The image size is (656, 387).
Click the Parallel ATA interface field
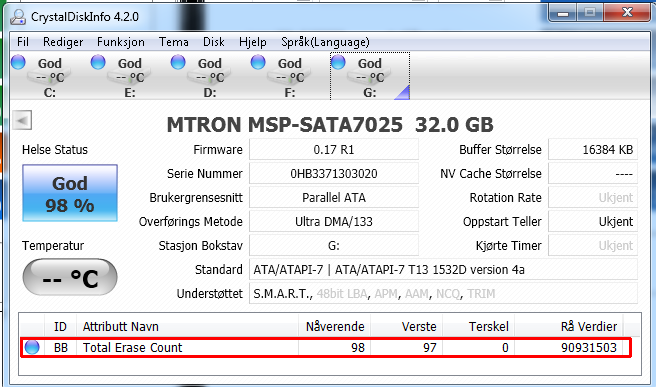334,197
